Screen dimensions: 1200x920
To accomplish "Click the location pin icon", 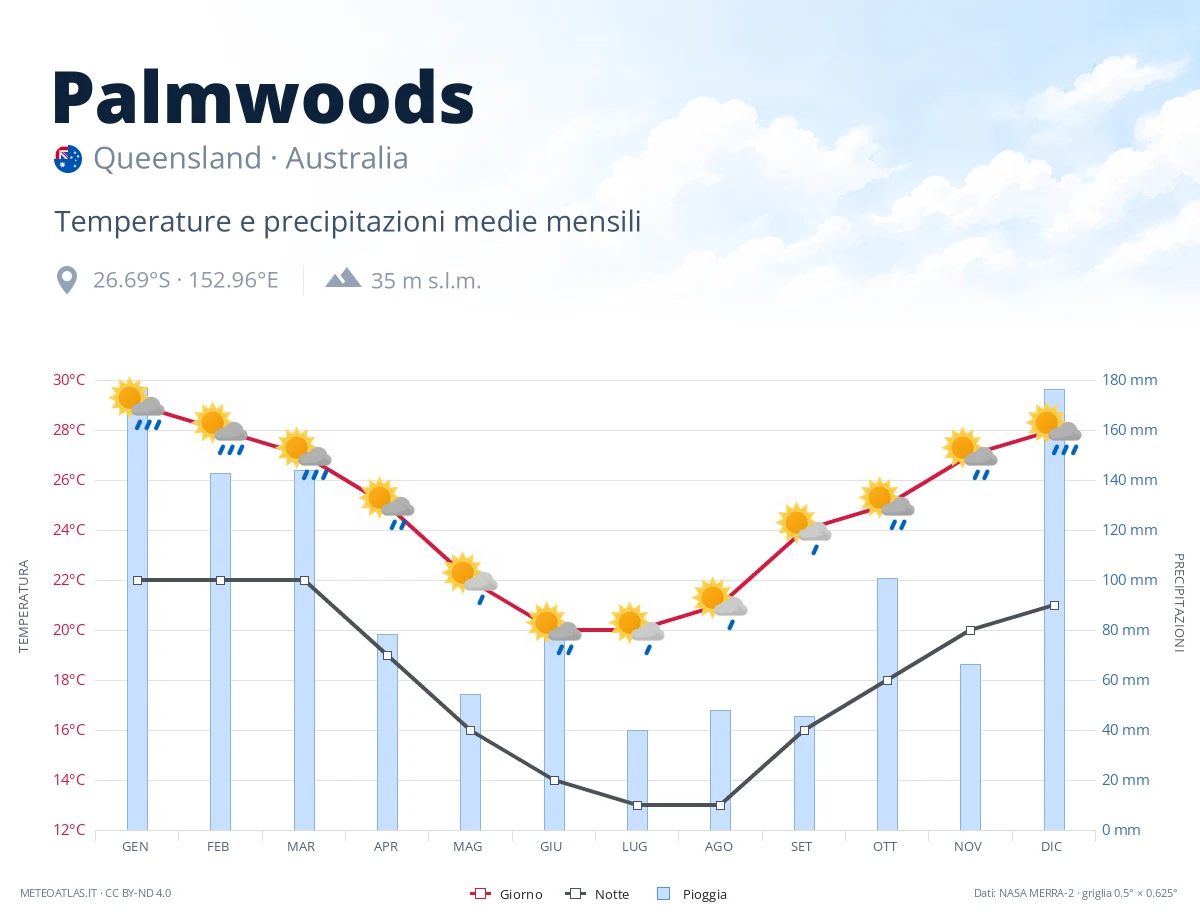I will 67,280.
